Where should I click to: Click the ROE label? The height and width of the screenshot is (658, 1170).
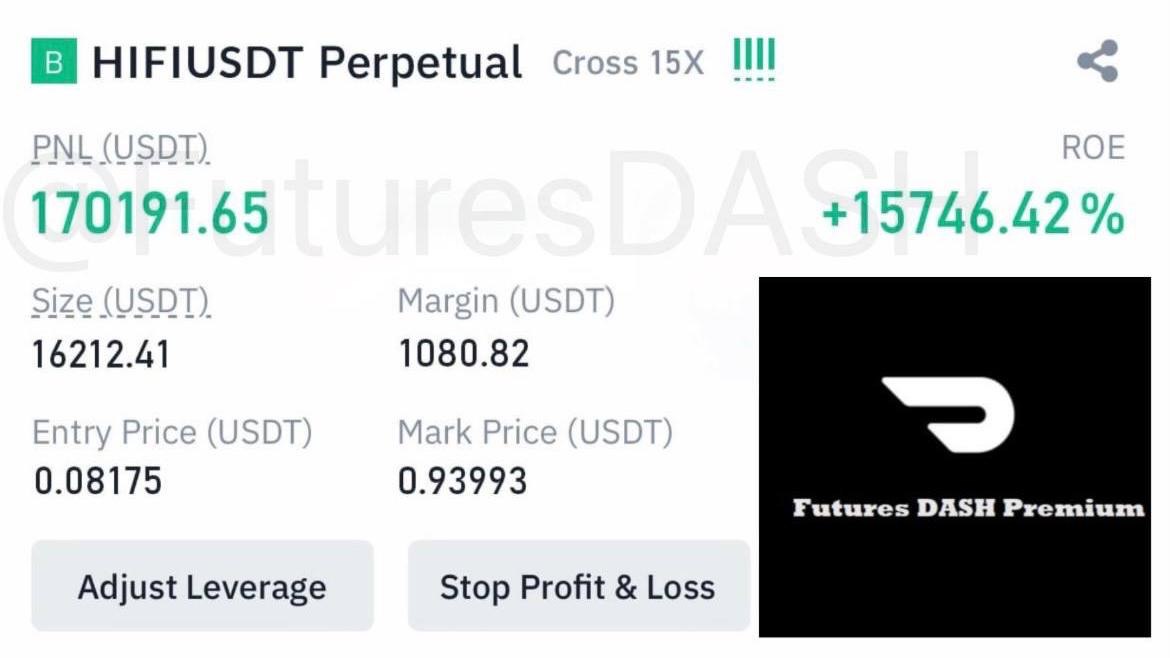click(x=1093, y=148)
